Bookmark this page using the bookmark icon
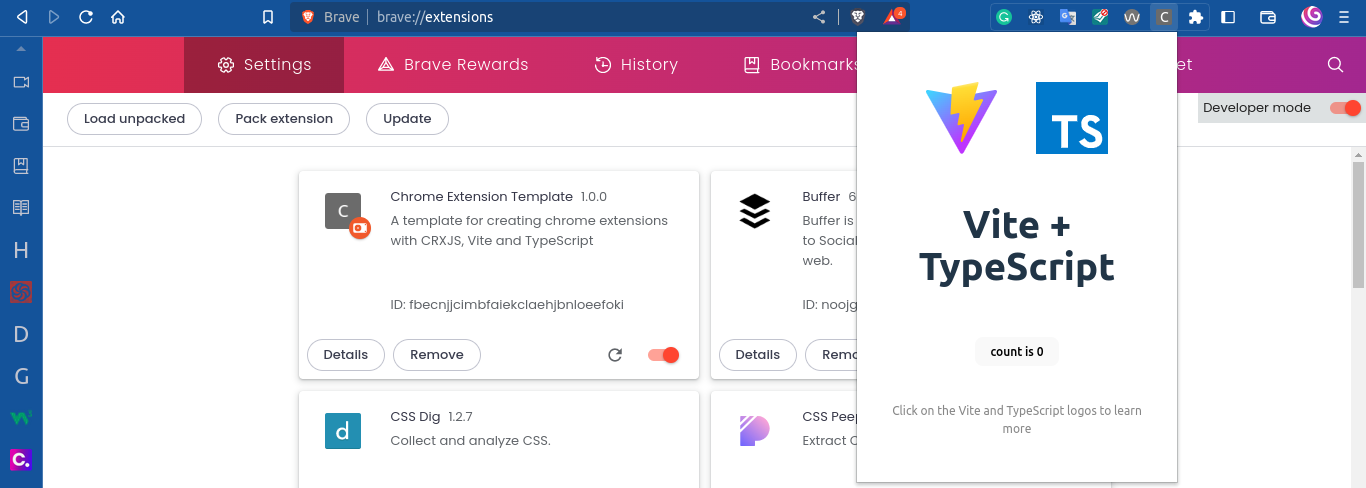1366x488 pixels. (267, 17)
